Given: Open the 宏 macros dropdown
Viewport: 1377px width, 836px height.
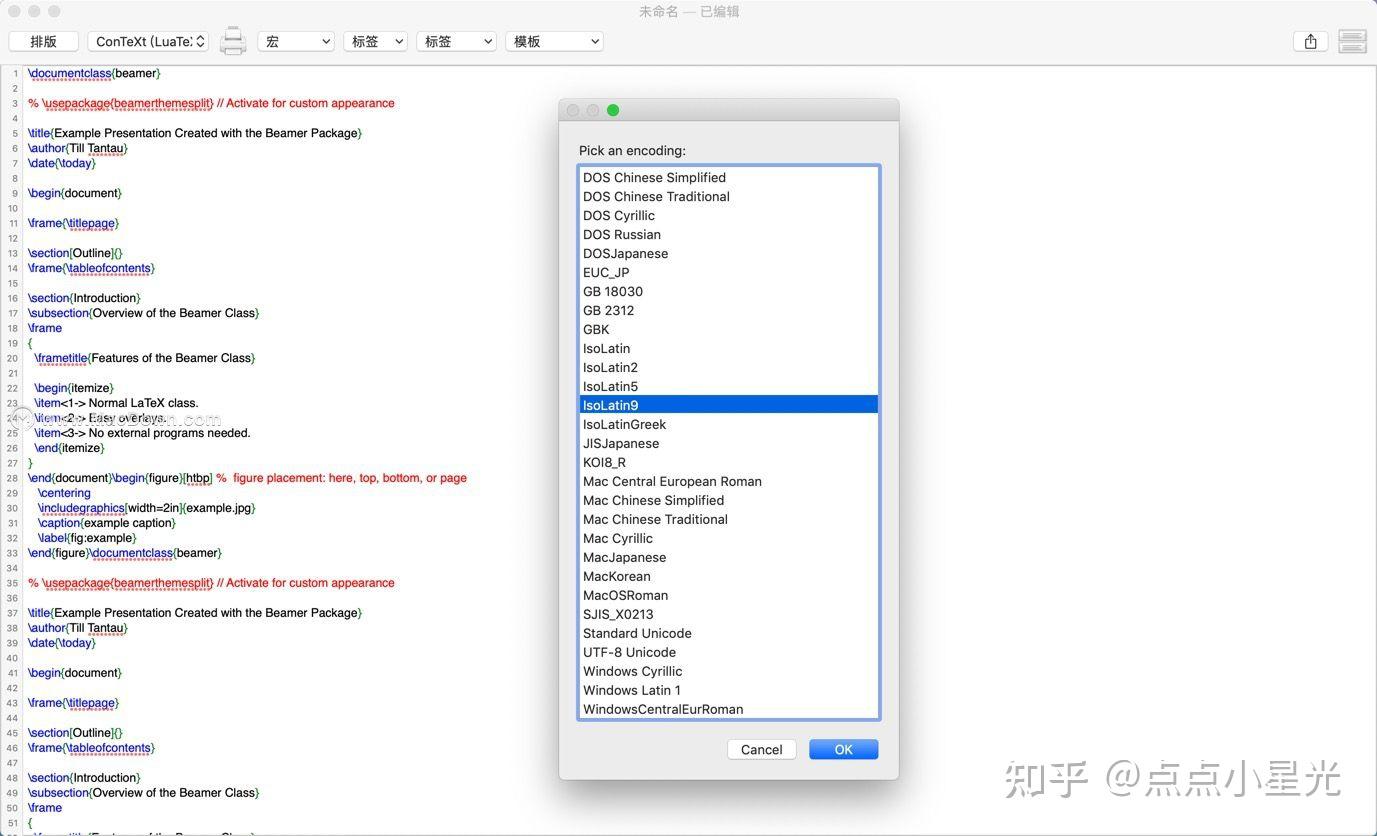Looking at the screenshot, I should [x=295, y=41].
